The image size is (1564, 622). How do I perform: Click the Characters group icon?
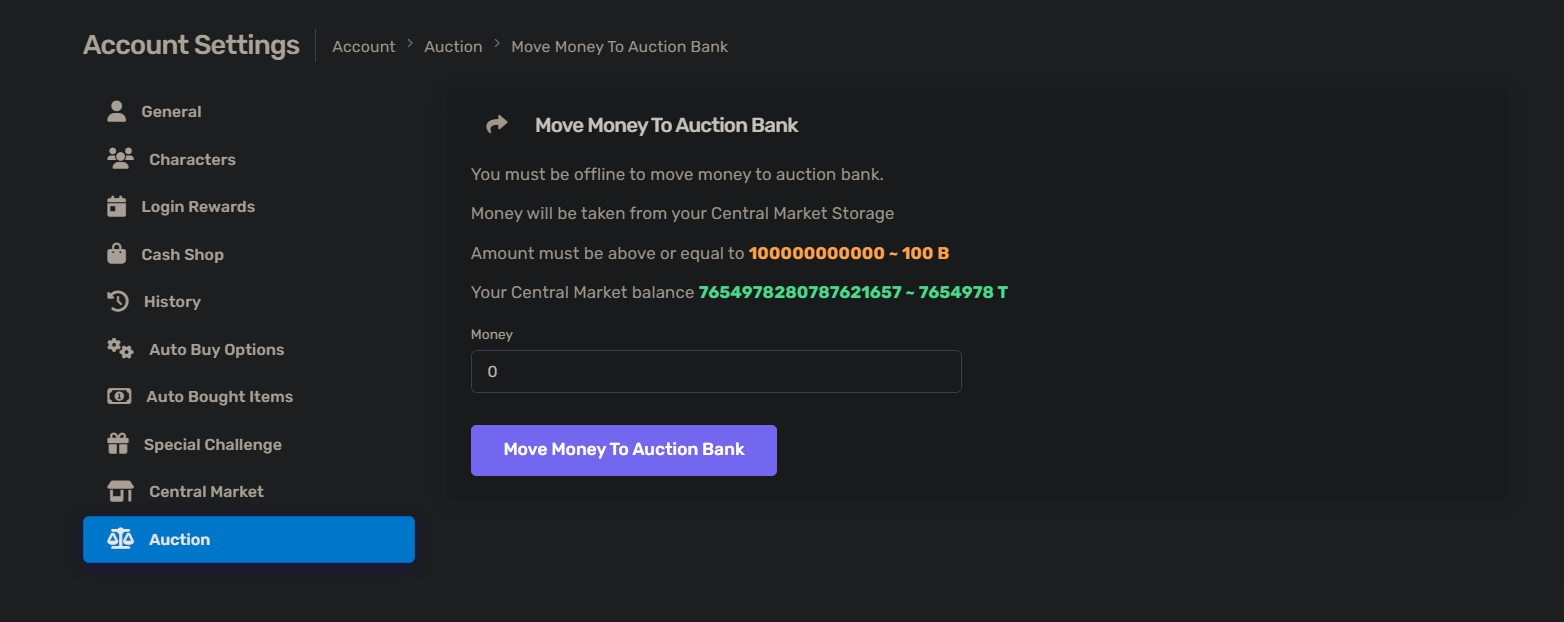point(120,158)
